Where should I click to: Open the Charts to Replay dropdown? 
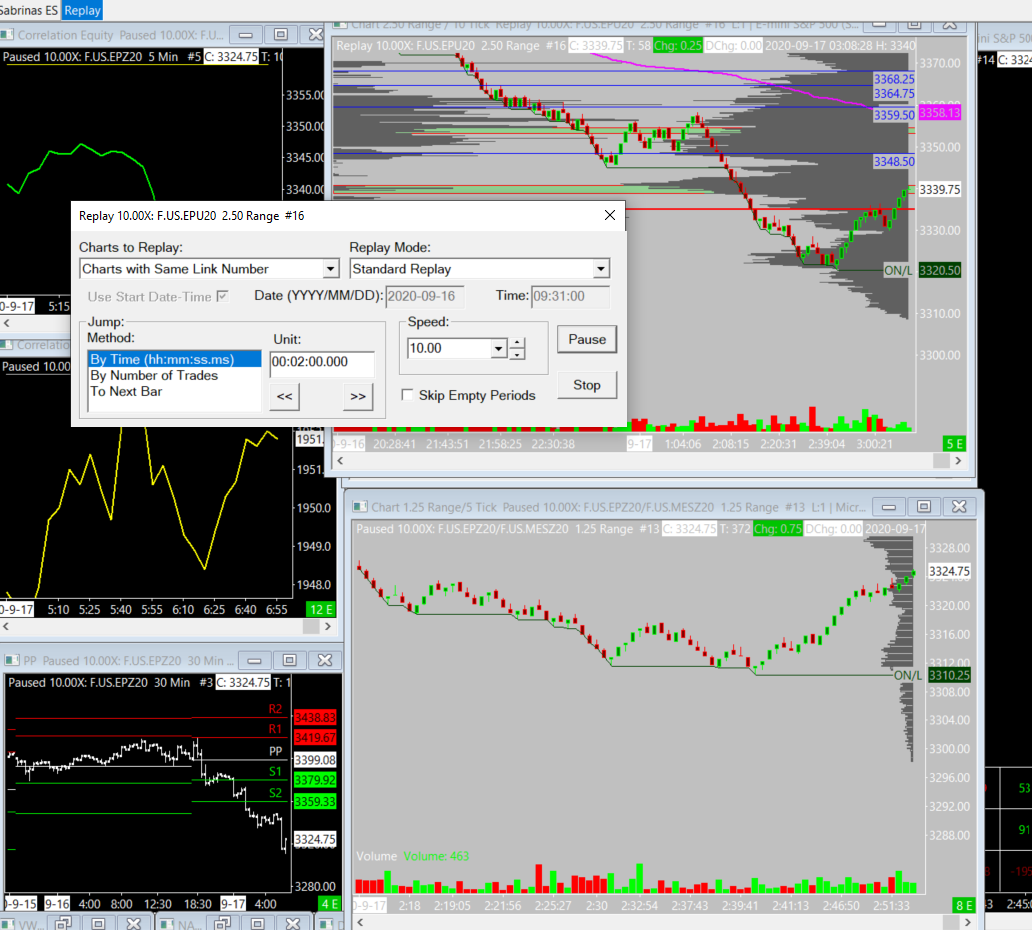330,269
